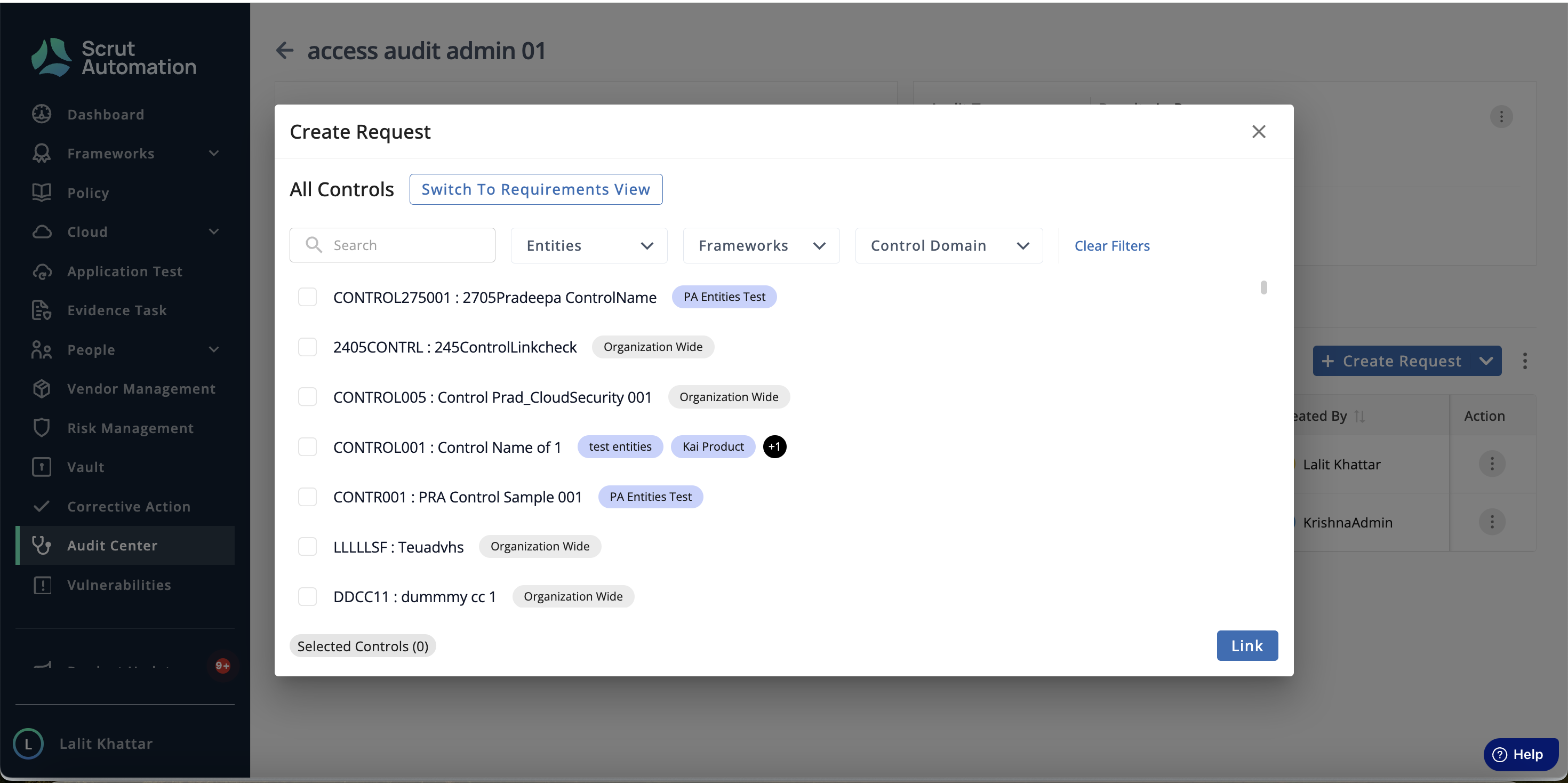
Task: Click the Evidence Task document icon
Action: pyautogui.click(x=42, y=310)
